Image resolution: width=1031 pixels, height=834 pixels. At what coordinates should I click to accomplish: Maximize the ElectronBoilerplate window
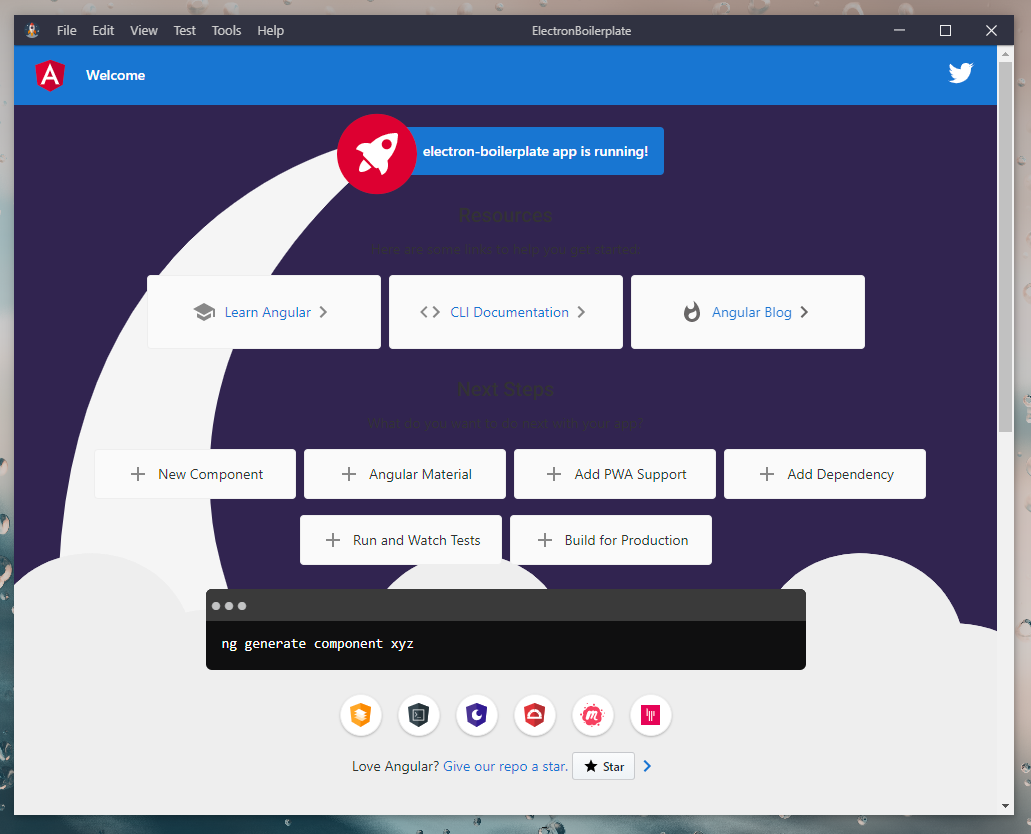[946, 30]
